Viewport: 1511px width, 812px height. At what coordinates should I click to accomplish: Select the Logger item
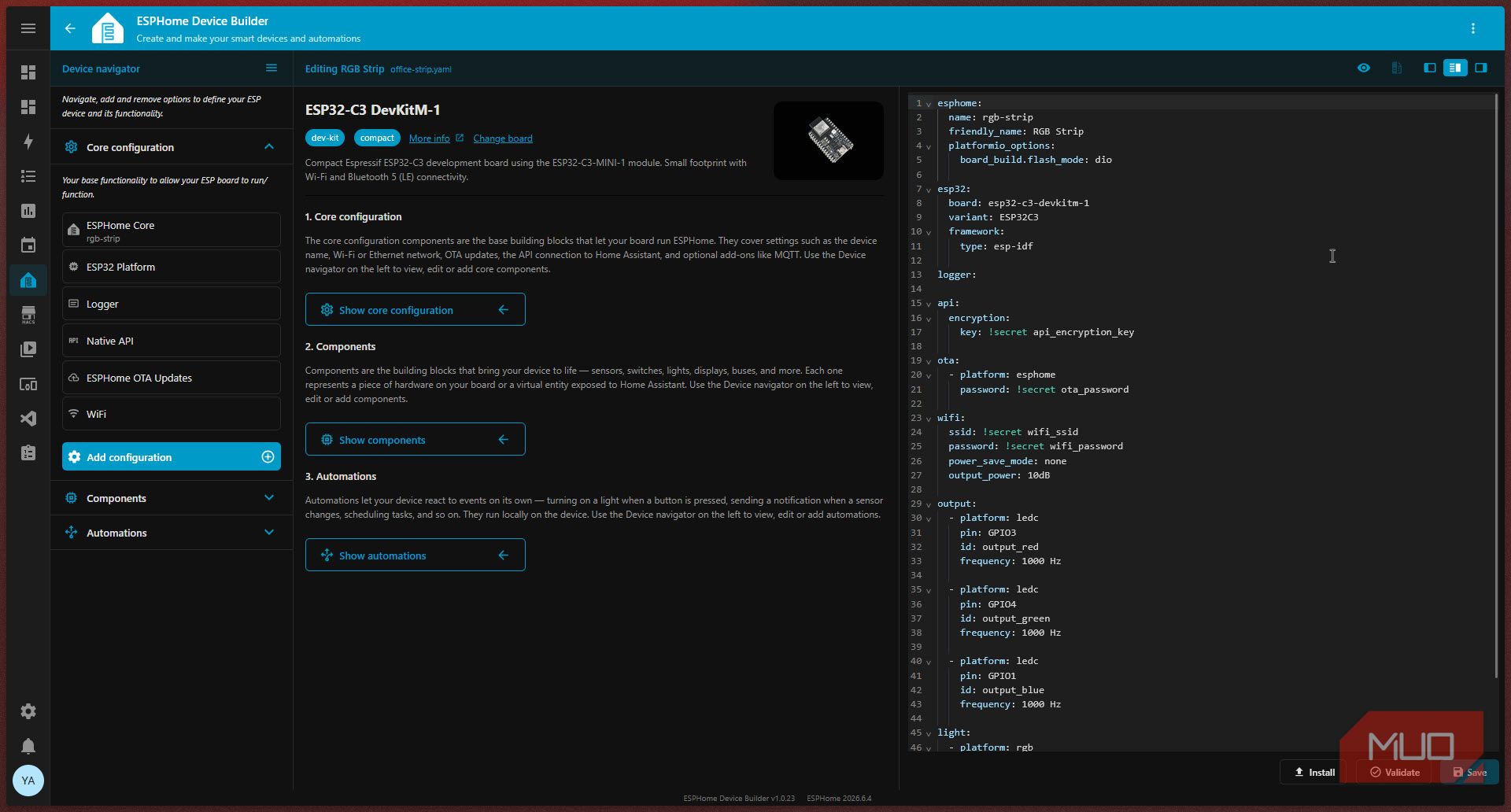click(172, 304)
